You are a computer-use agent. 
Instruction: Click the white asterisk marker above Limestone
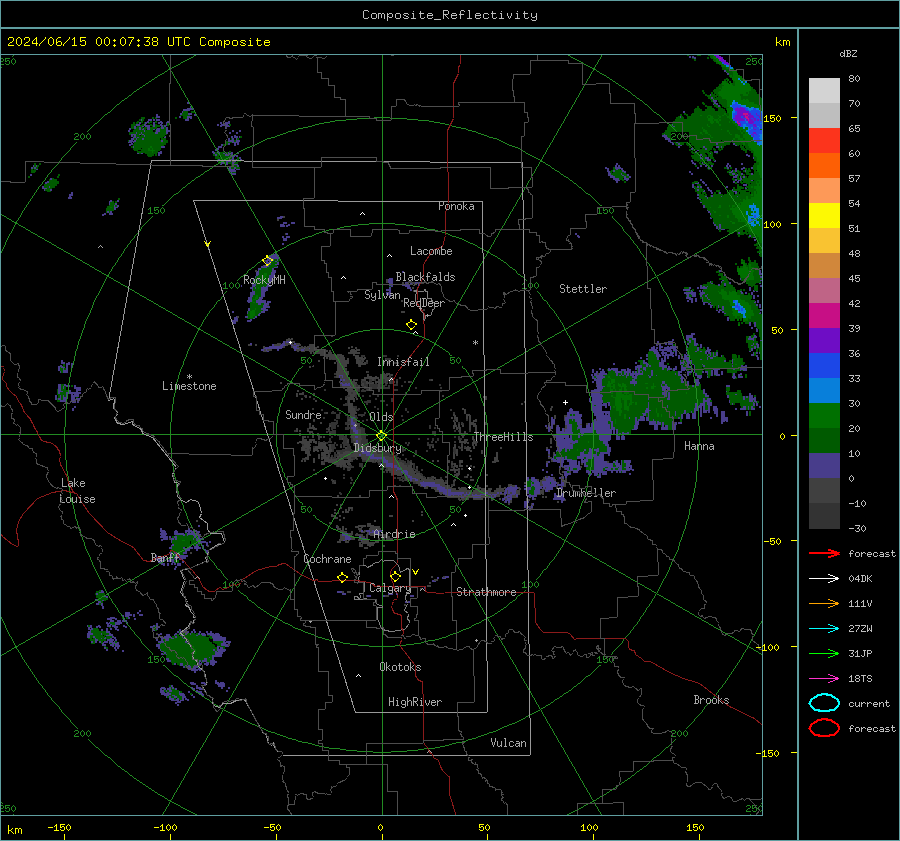pyautogui.click(x=189, y=377)
